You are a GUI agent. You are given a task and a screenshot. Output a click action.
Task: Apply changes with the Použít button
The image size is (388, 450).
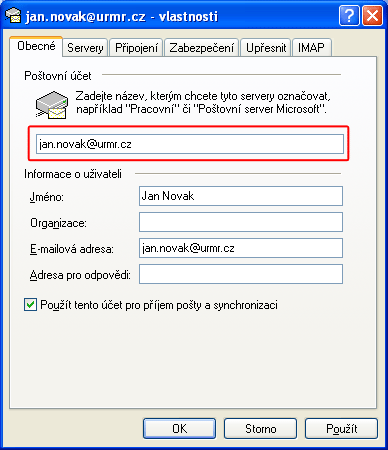[x=341, y=429]
